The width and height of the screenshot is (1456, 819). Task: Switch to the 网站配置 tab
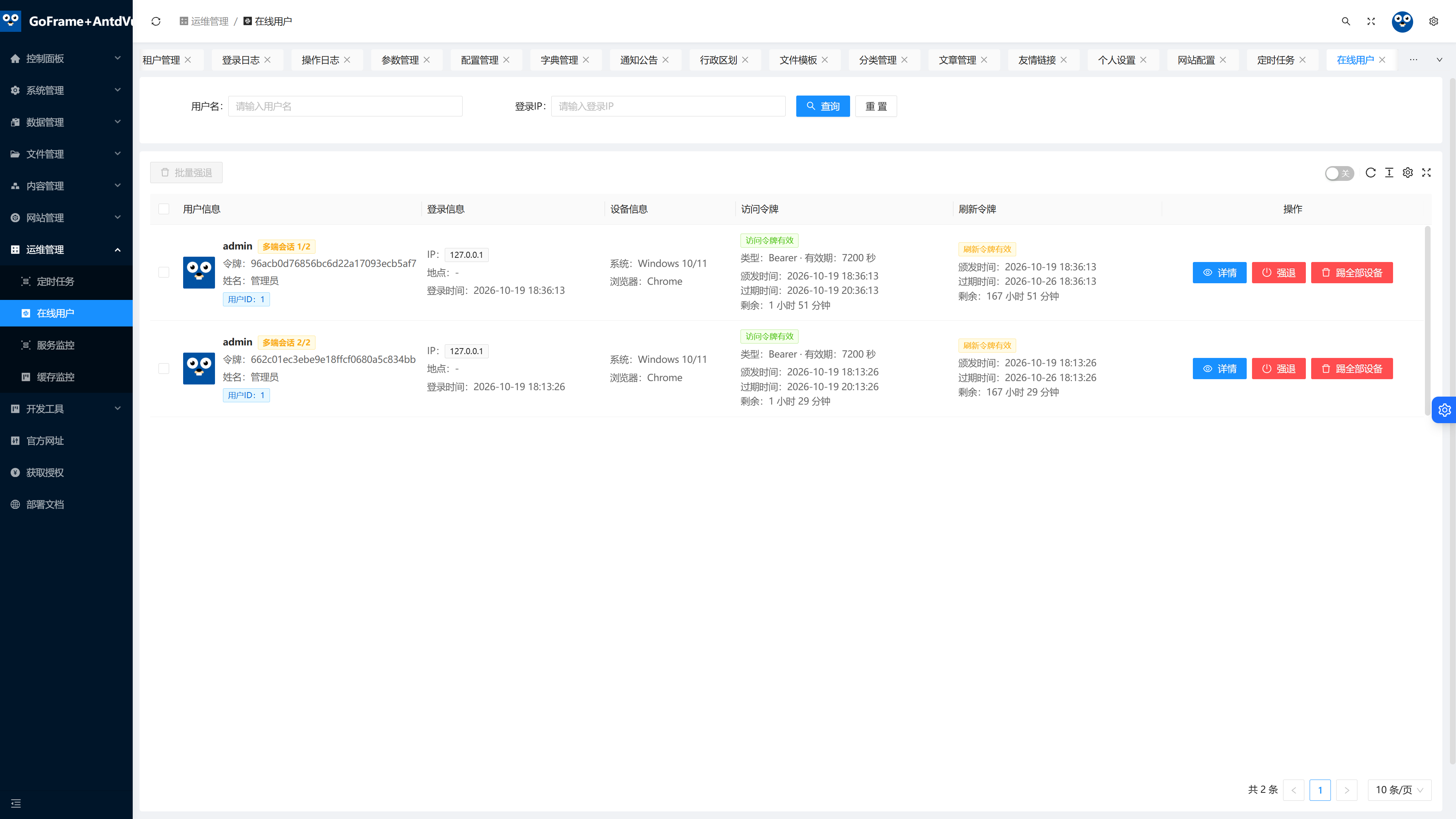click(1196, 60)
